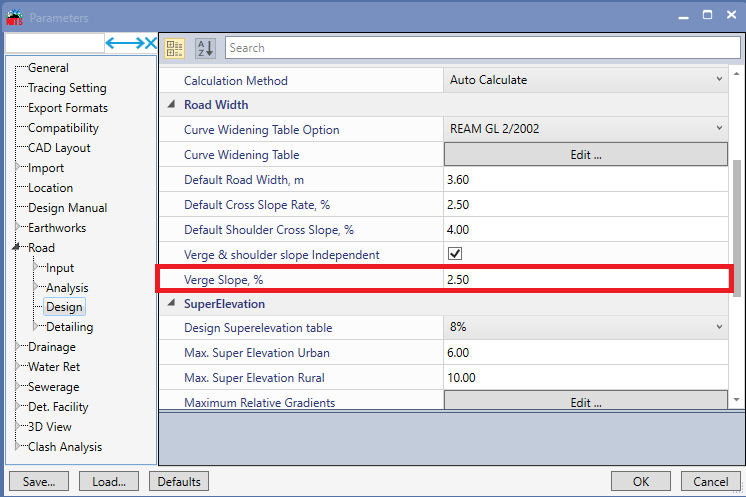This screenshot has width=746, height=497.
Task: Click the blue X clear icon
Action: pos(151,43)
